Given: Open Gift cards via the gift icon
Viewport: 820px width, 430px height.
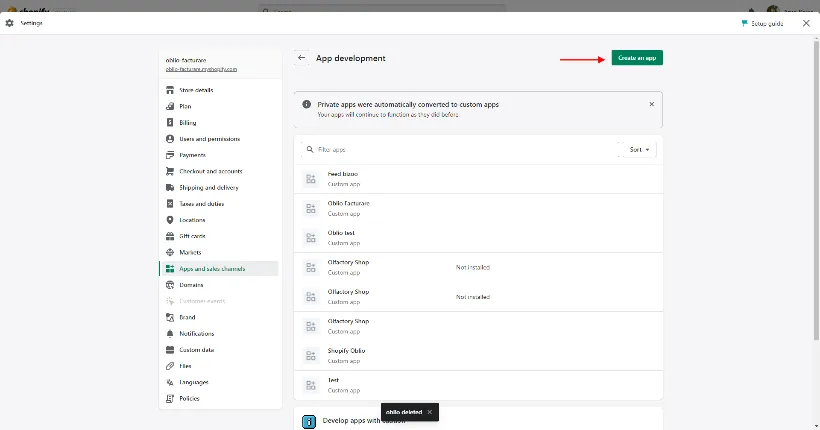Looking at the screenshot, I should 170,236.
